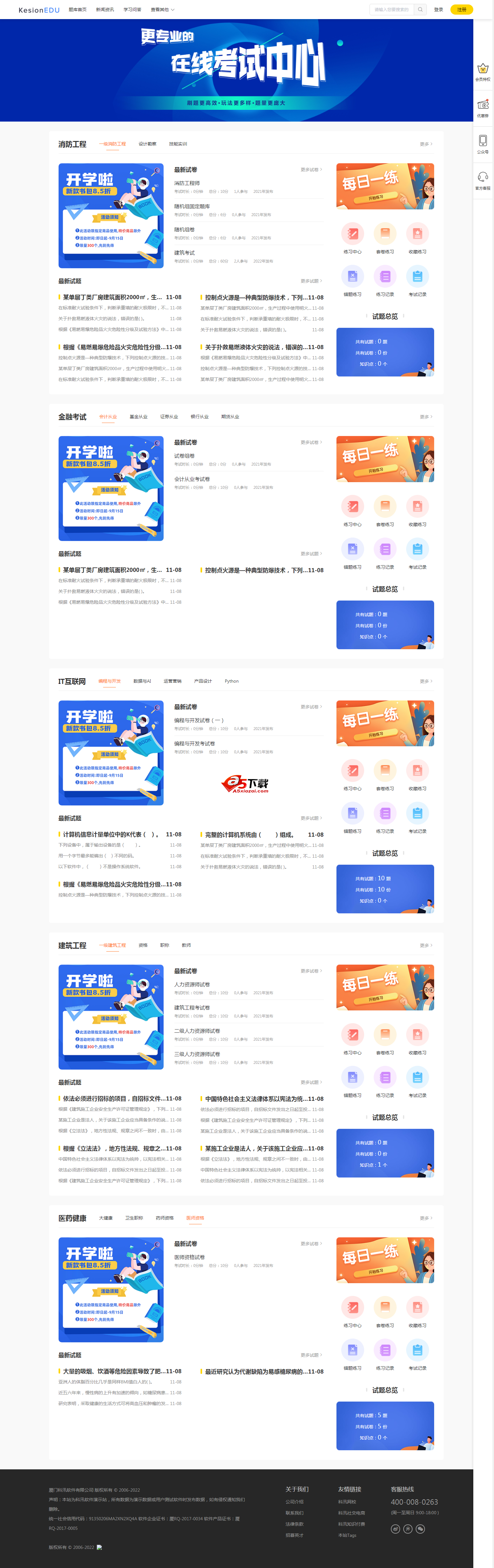Open 更多试卷 in 消防工程 最新试卷 list

tap(311, 170)
